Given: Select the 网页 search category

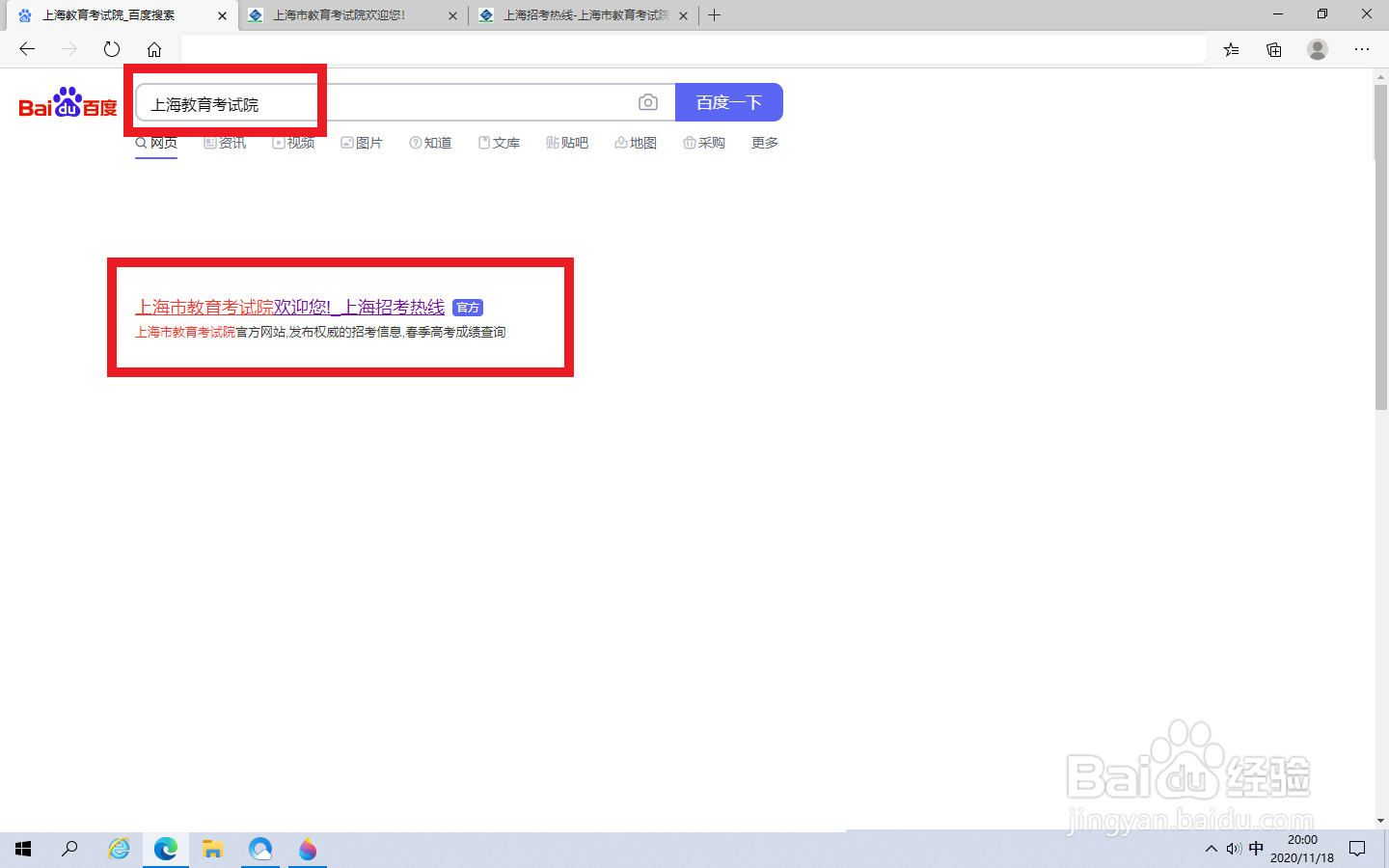Looking at the screenshot, I should pos(156,143).
